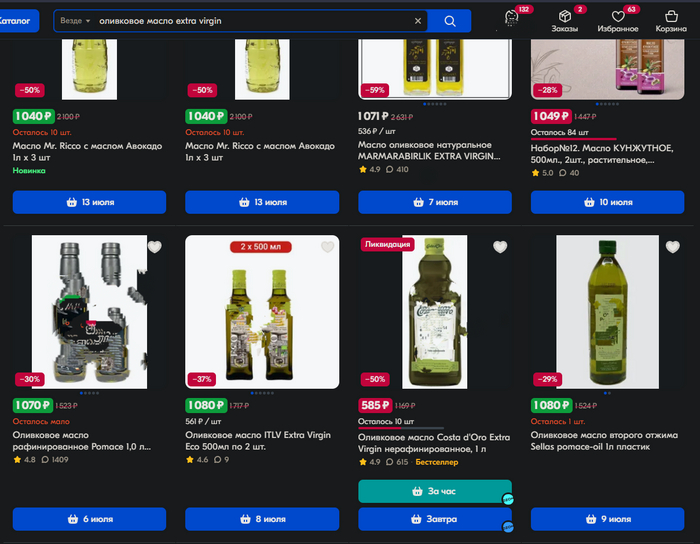Open the Оливковое масло ITLV Extra Virgin title

258,440
